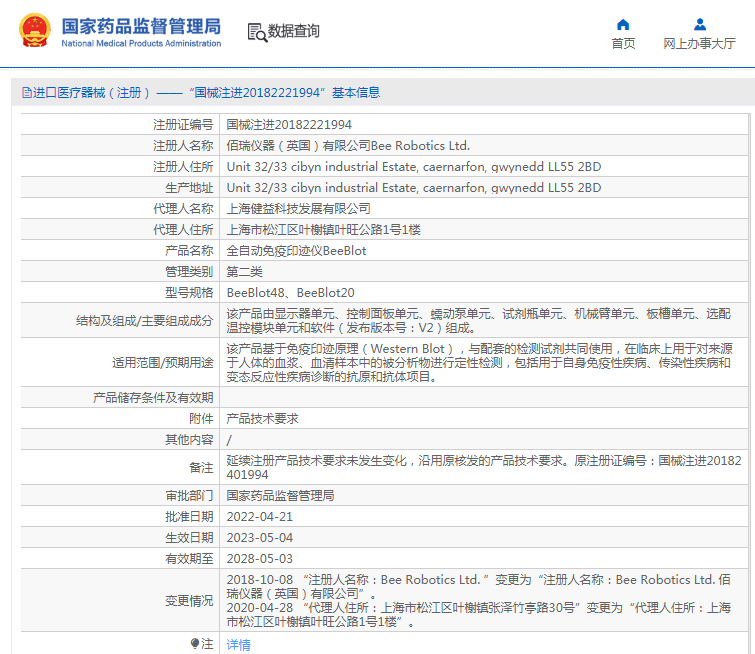Image resolution: width=755 pixels, height=654 pixels.
Task: Click the 网上办事大厅 person icon
Action: 699,24
